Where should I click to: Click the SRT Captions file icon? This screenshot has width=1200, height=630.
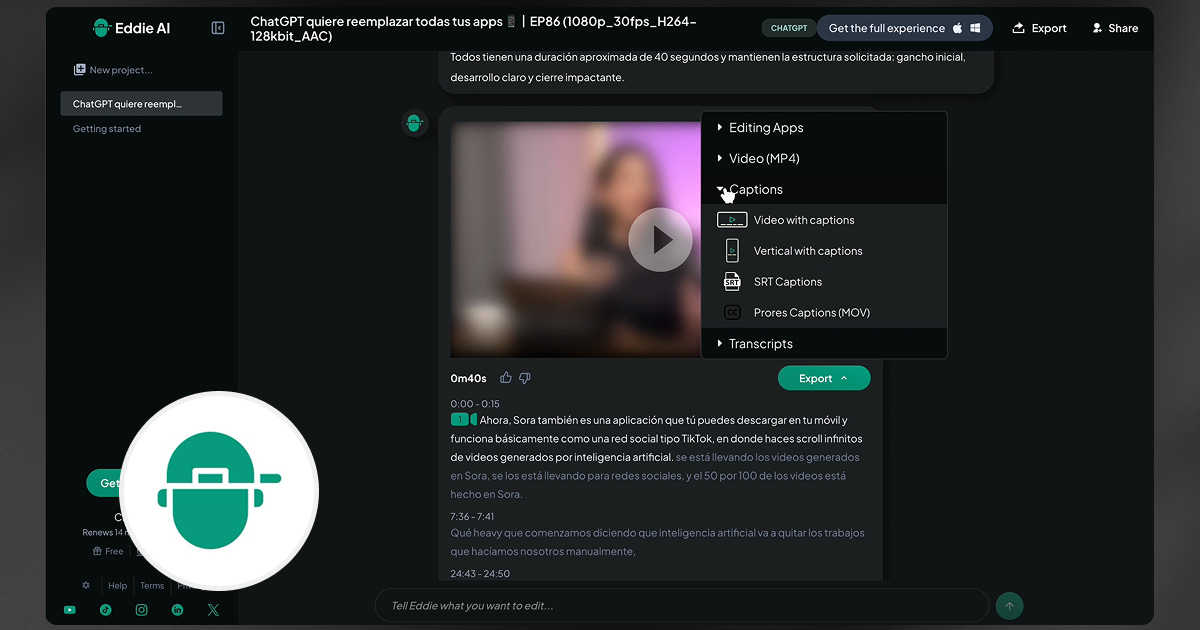732,282
